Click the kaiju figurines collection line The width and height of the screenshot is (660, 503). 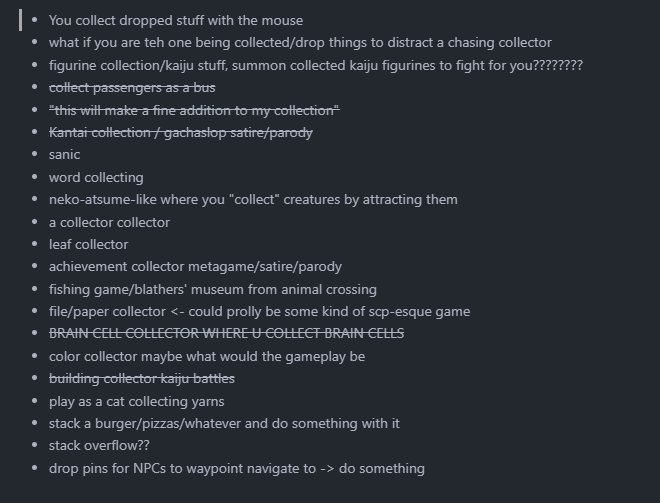pos(315,65)
